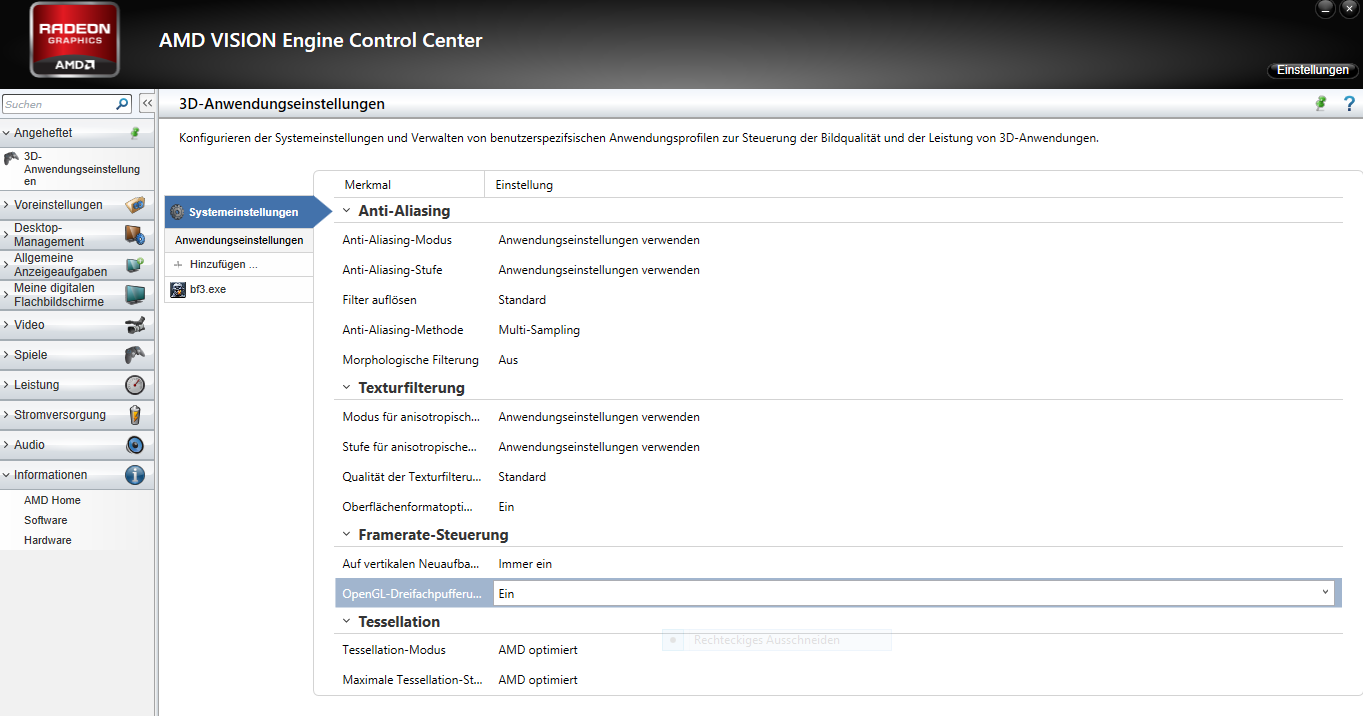1363x716 pixels.
Task: Click the Radeon Graphics AMD logo
Action: tap(75, 39)
